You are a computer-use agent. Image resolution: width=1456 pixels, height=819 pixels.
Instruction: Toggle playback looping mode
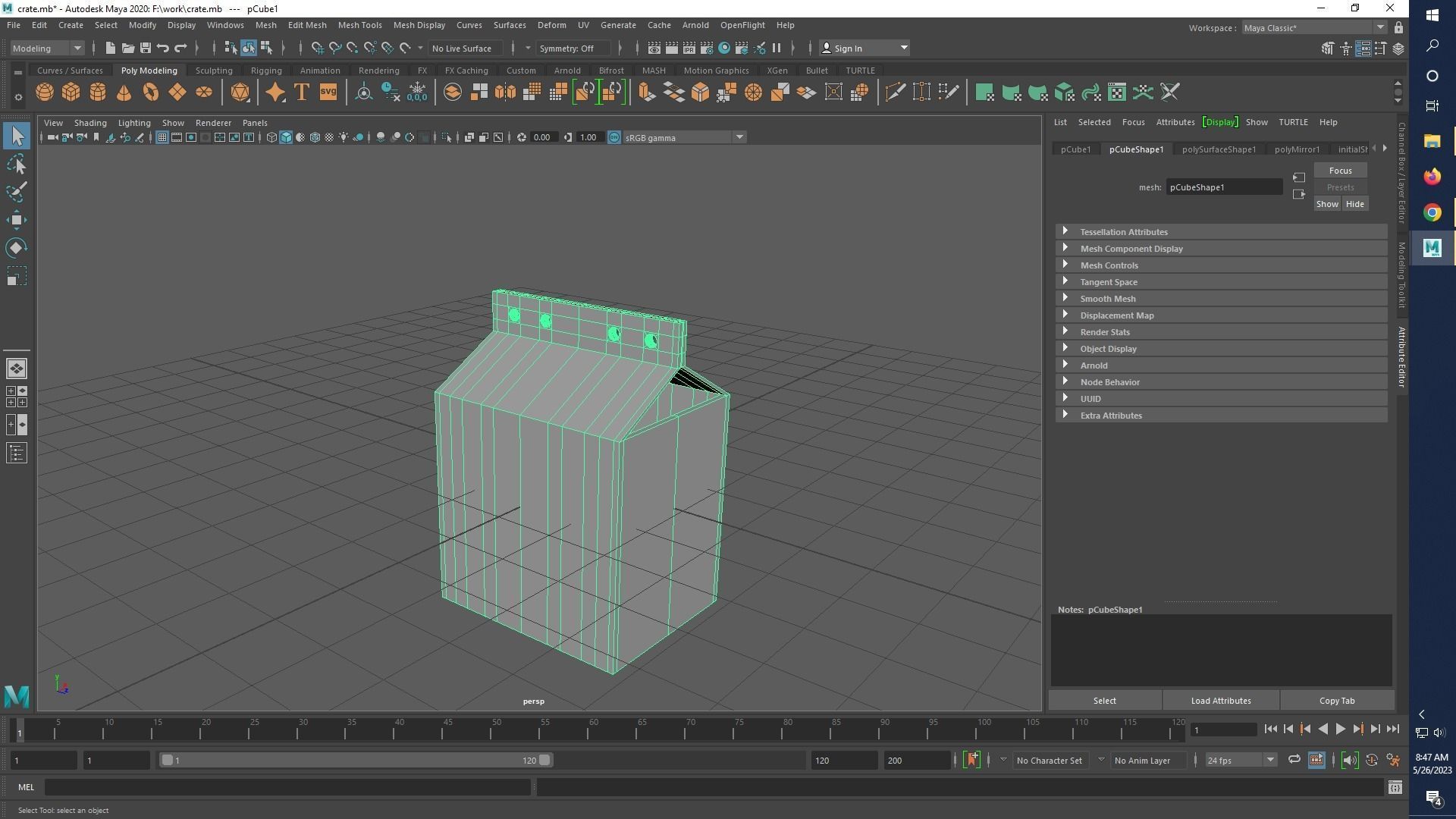tap(1294, 760)
